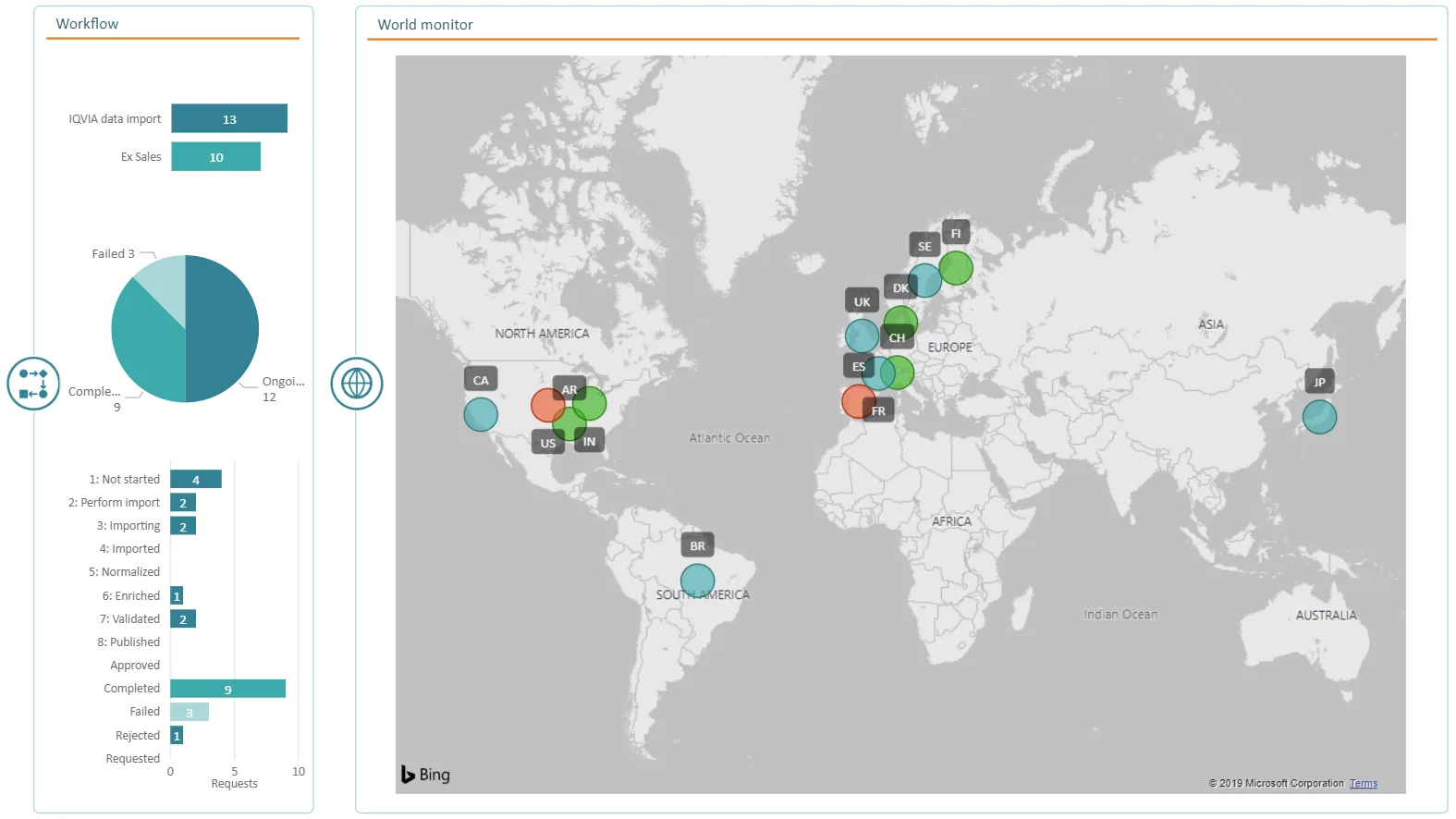This screenshot has width=1456, height=819.
Task: Open the Terms link on the map
Action: click(x=1363, y=784)
